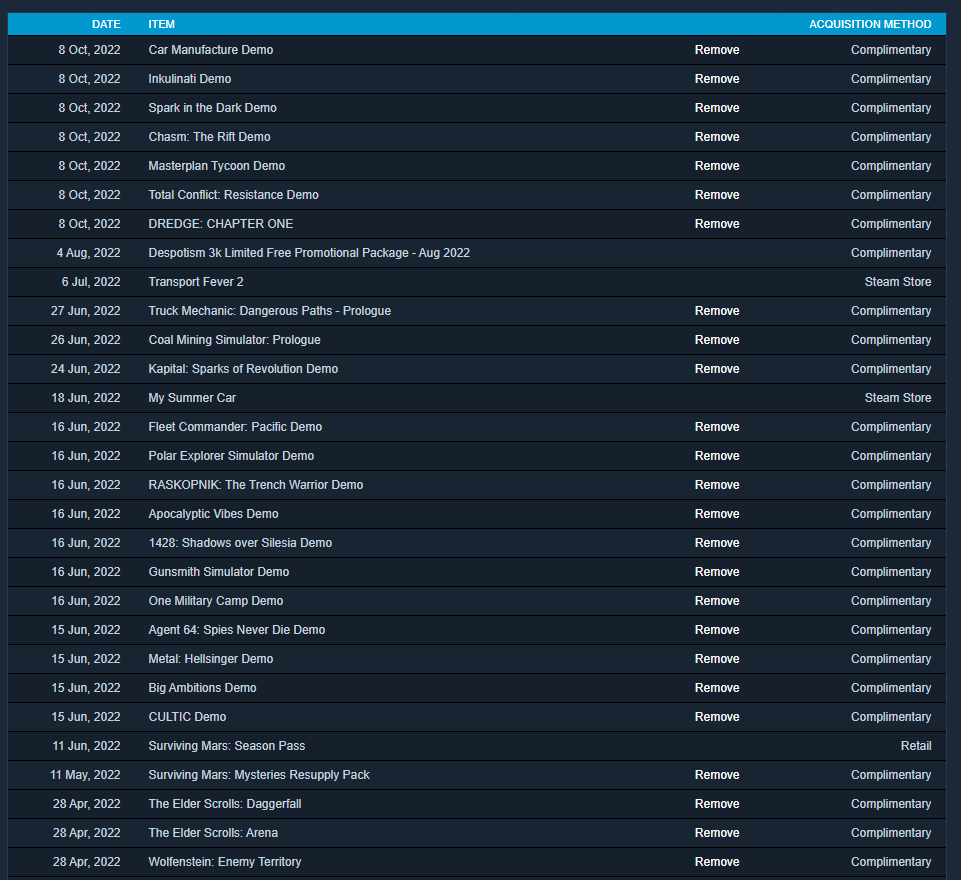This screenshot has height=880, width=961.
Task: Remove Surviving Mars: Mysteries Resupply Pack
Action: (716, 775)
